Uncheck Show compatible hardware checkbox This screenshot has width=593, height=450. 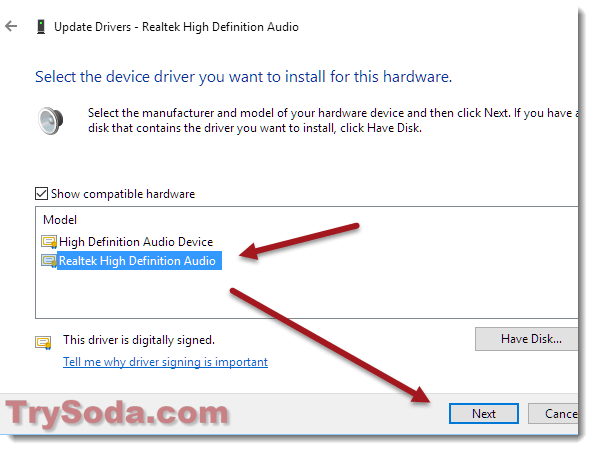point(41,194)
